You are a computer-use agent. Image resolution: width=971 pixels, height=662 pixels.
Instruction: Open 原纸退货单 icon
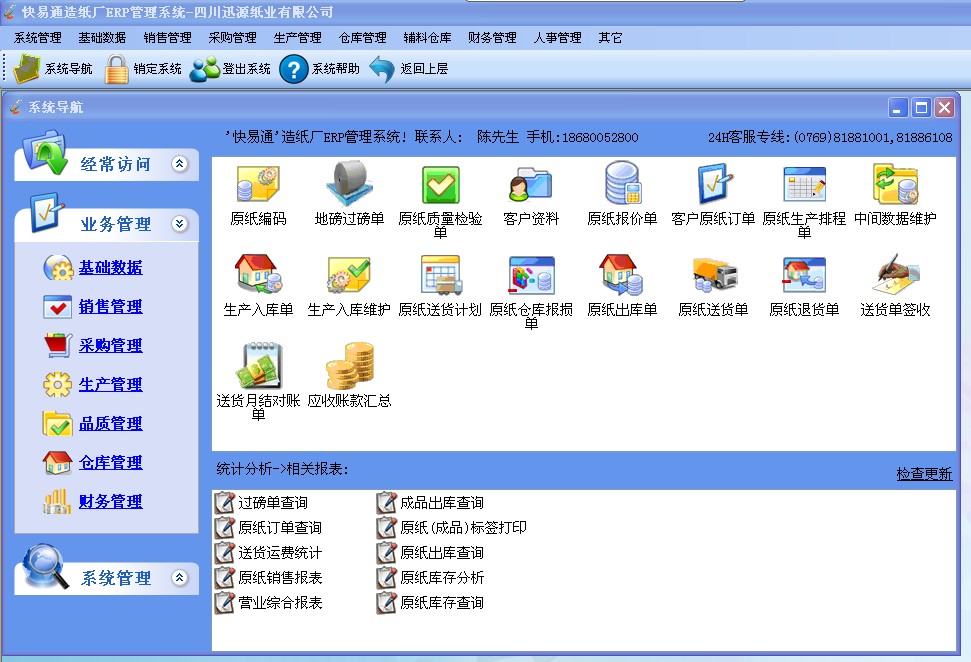point(804,274)
